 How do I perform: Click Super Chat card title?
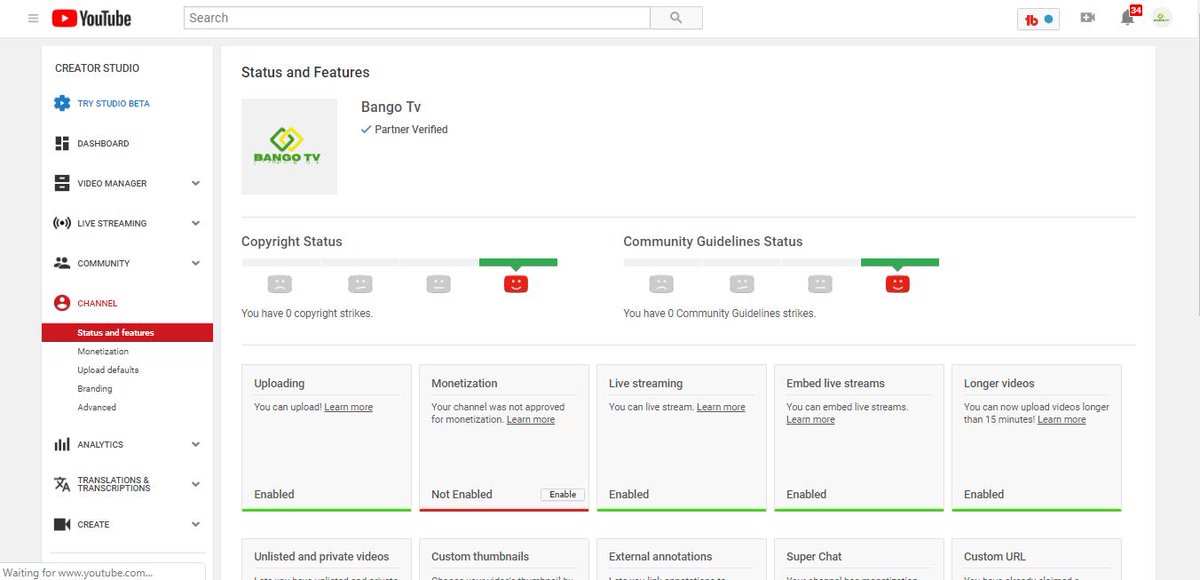tap(814, 556)
